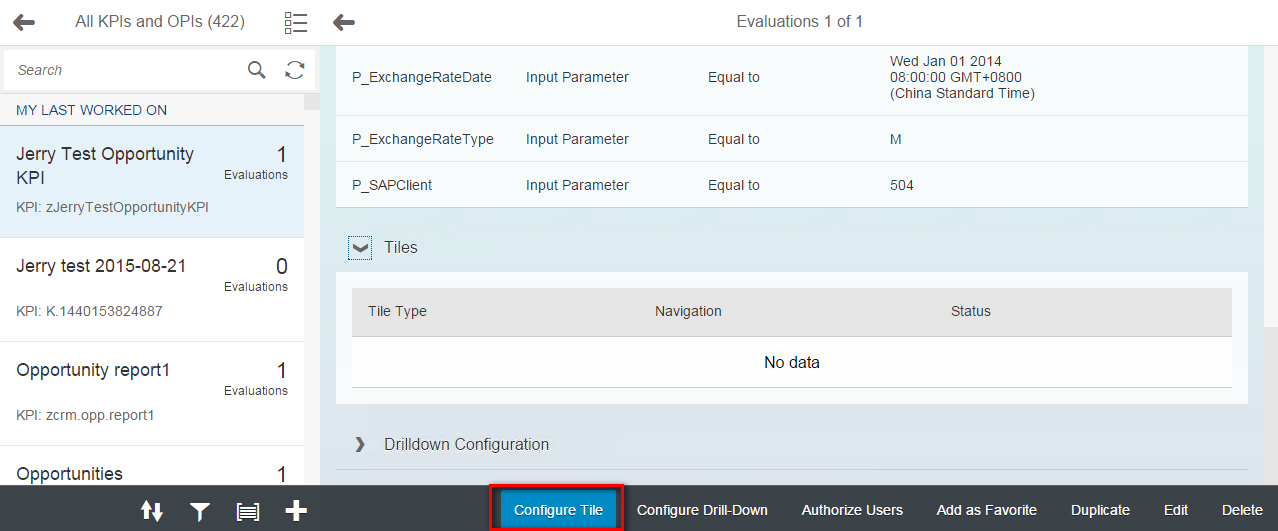Select the Jerry test 2015-08-21 entry
This screenshot has width=1278, height=531.
point(152,289)
